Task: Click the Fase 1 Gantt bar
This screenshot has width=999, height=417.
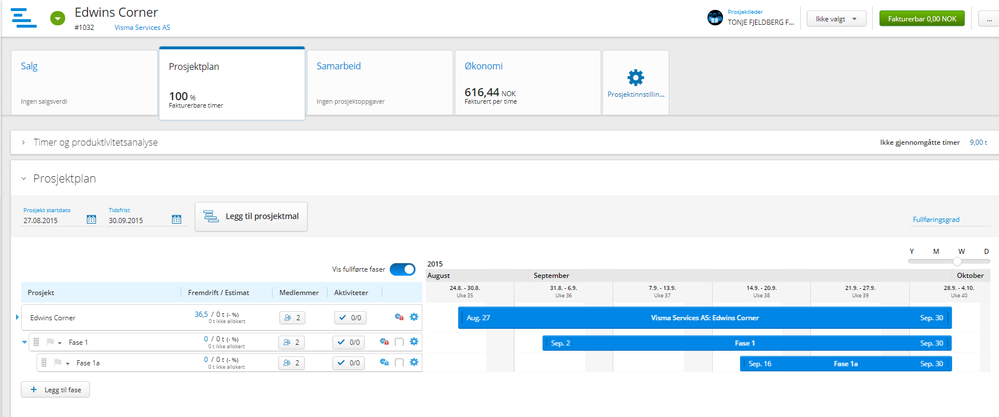Action: [747, 343]
